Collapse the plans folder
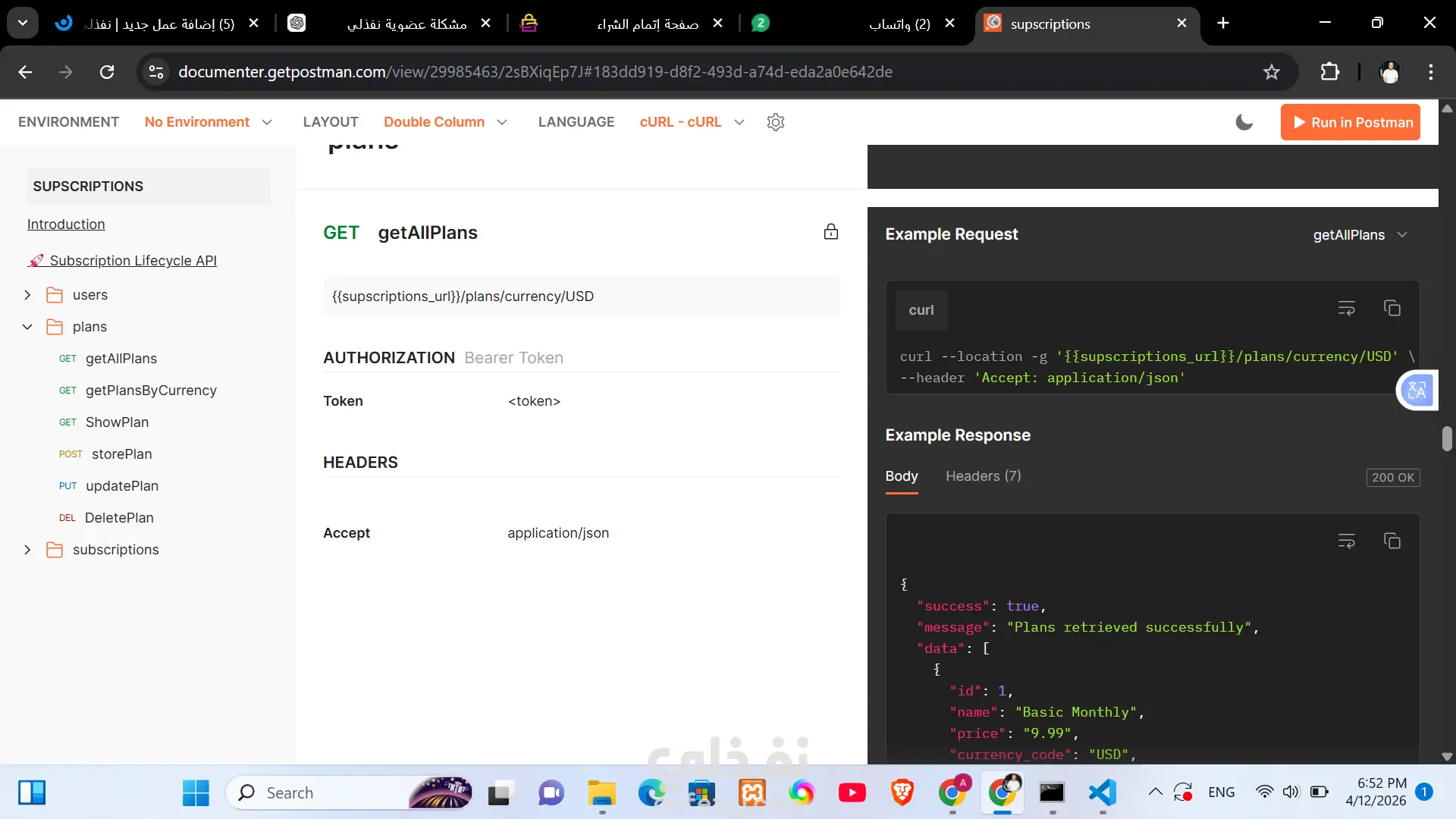 (27, 327)
